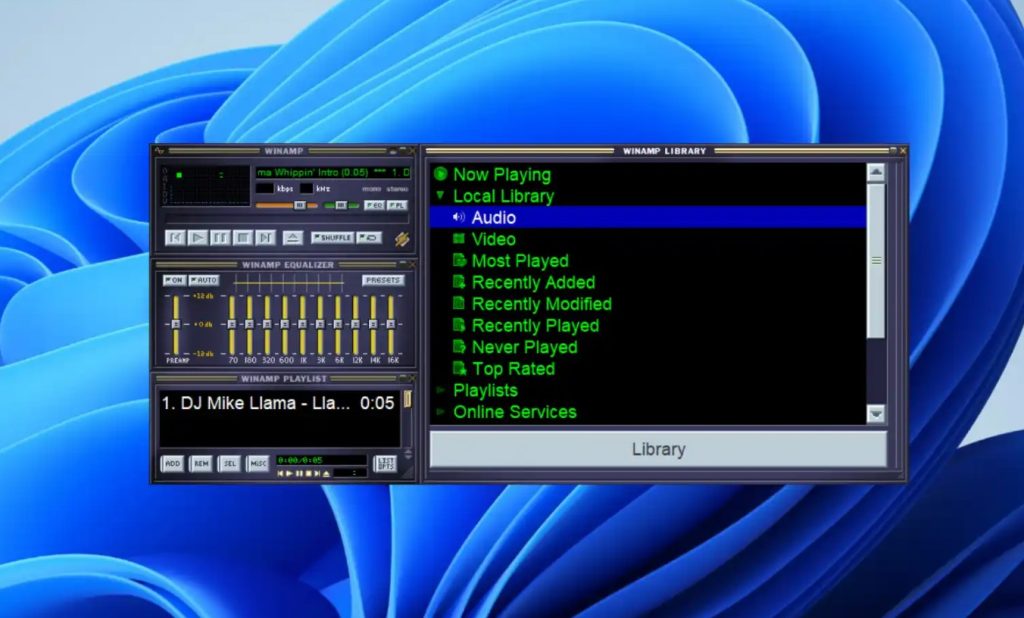Click the mini Stop button in the playlist window
Image resolution: width=1024 pixels, height=618 pixels.
point(308,474)
